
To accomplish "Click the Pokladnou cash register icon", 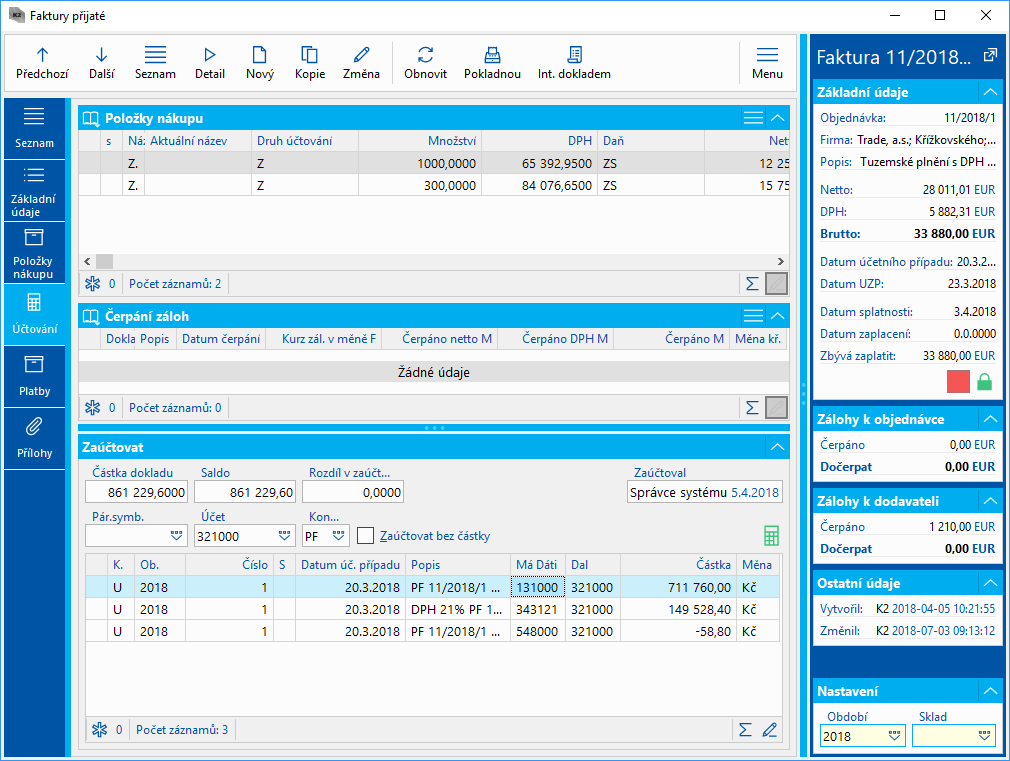I will click(492, 55).
